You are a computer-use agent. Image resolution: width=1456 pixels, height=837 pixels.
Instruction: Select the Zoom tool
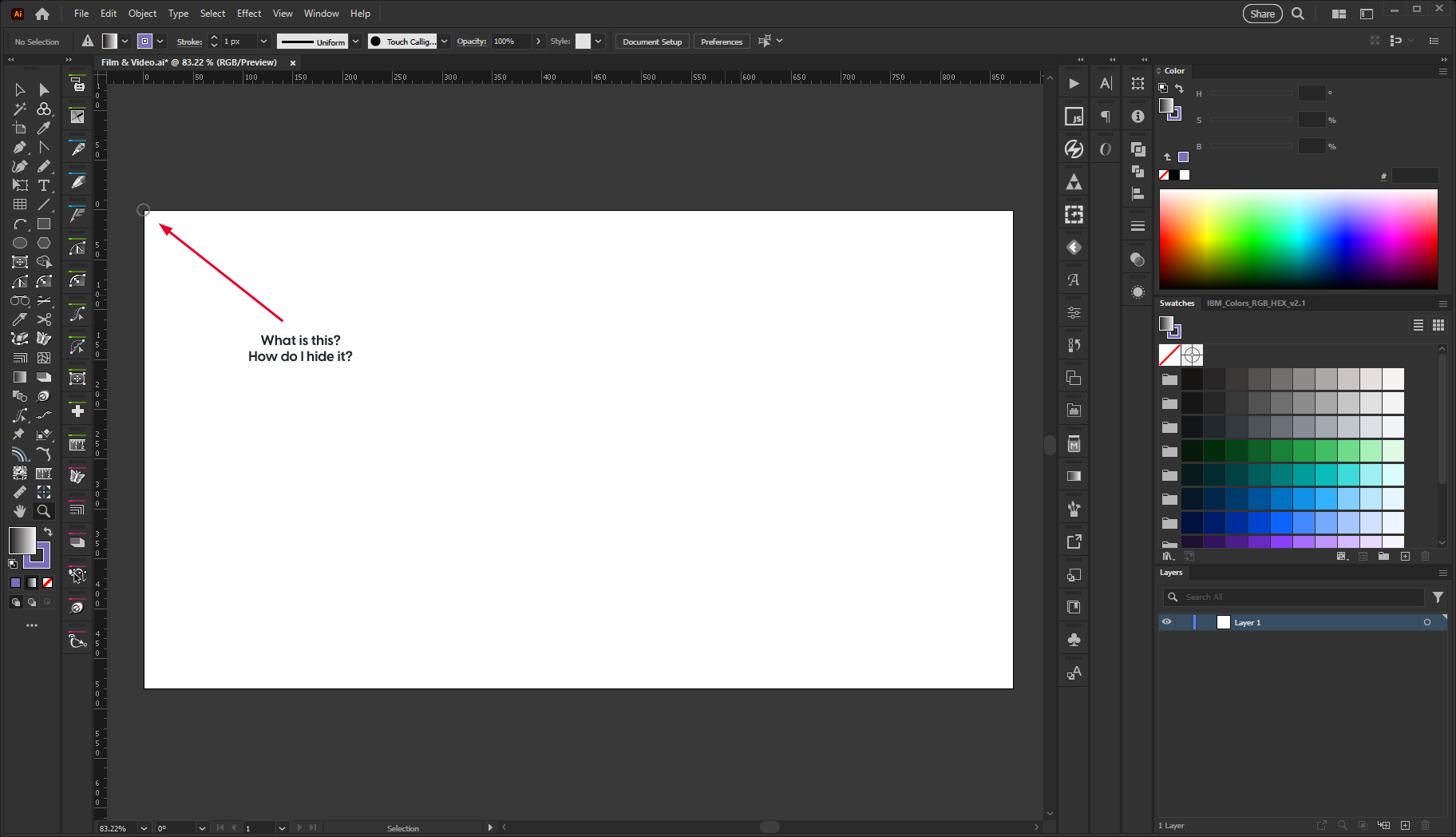pyautogui.click(x=45, y=511)
